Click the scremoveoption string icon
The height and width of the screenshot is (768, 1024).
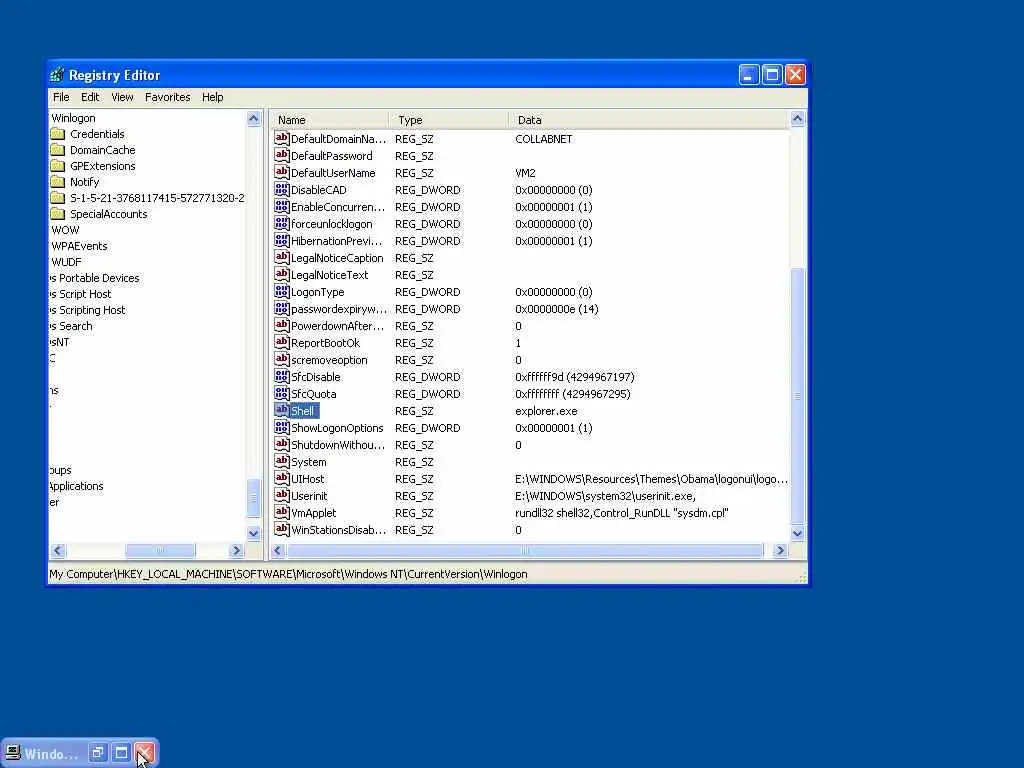pyautogui.click(x=281, y=359)
